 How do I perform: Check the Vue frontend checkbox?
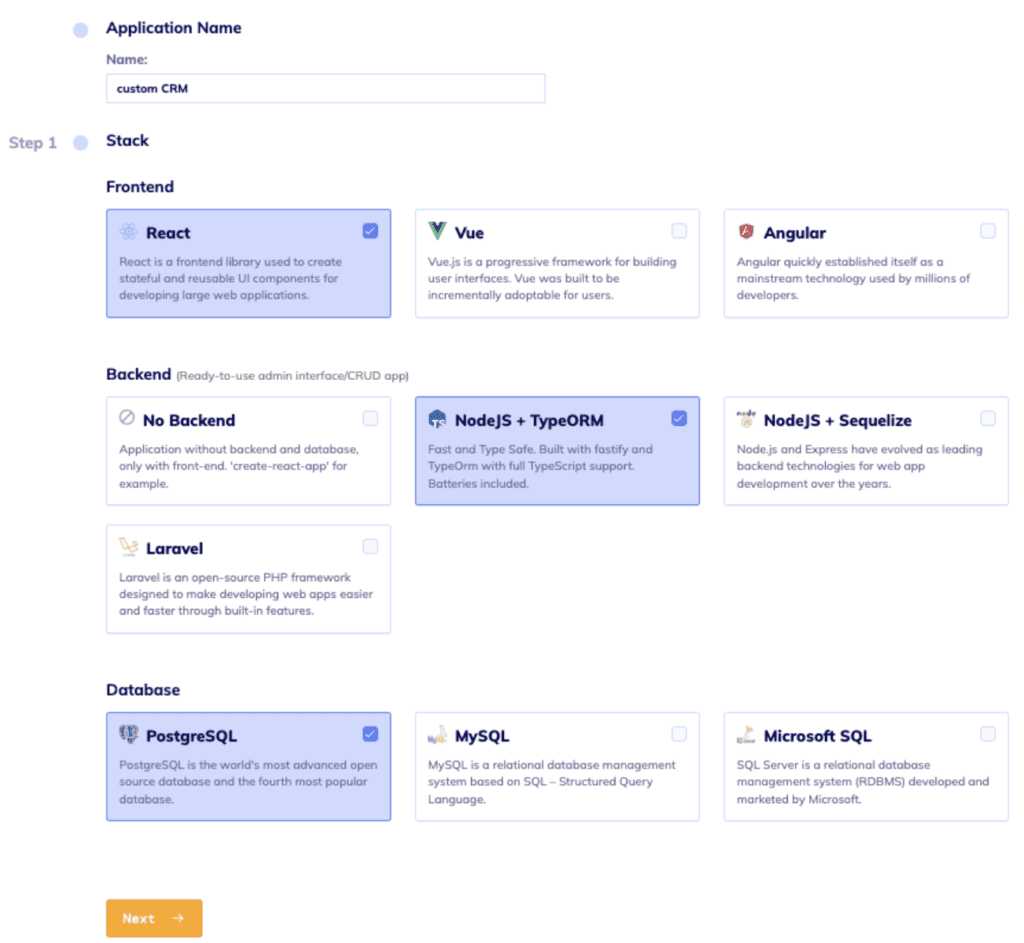(x=679, y=231)
